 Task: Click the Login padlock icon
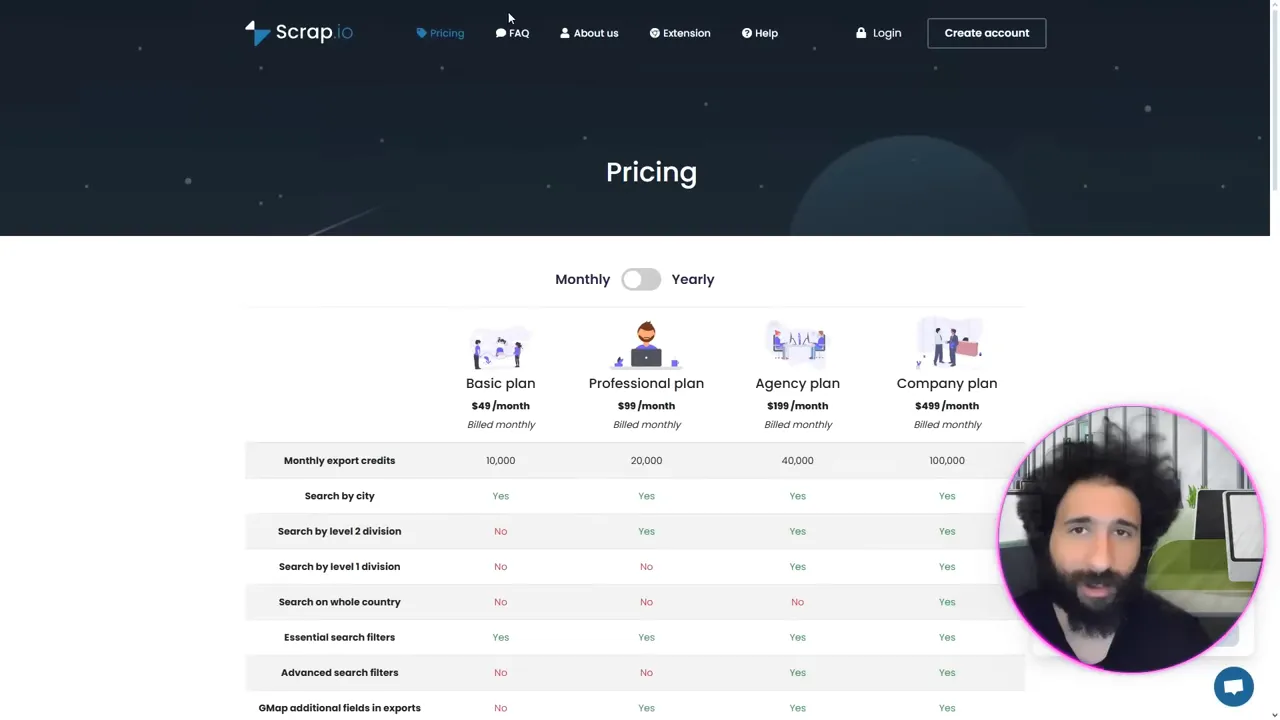pyautogui.click(x=861, y=33)
